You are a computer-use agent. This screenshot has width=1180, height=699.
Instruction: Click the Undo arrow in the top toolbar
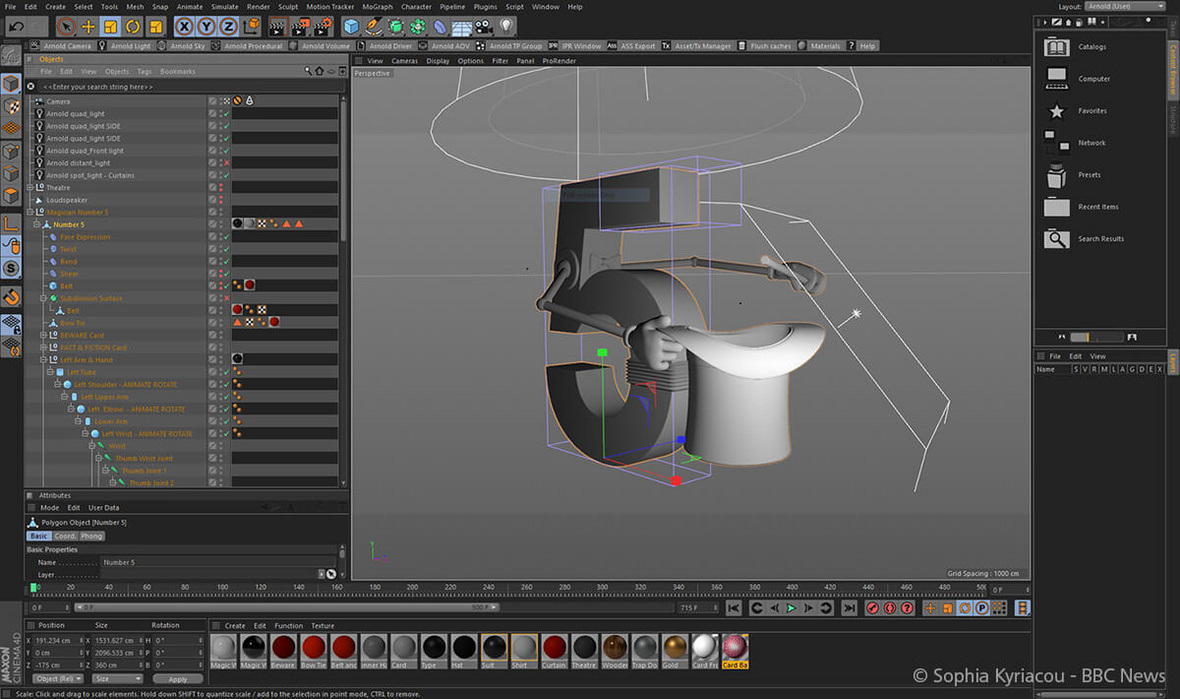[x=15, y=26]
